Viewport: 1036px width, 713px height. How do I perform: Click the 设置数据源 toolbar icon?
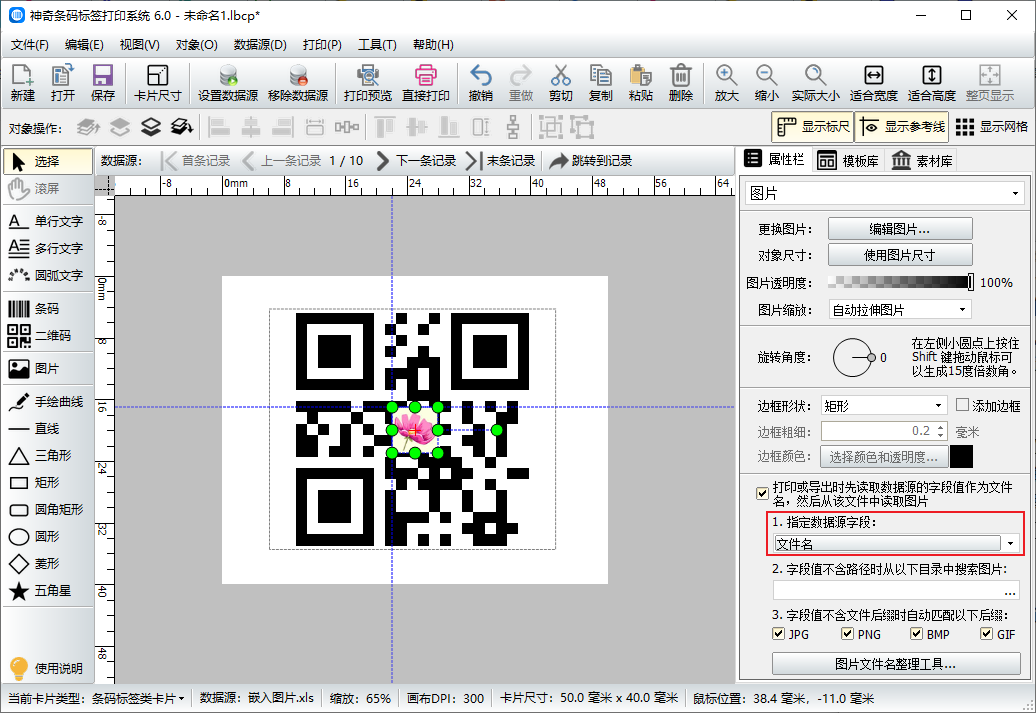(228, 83)
